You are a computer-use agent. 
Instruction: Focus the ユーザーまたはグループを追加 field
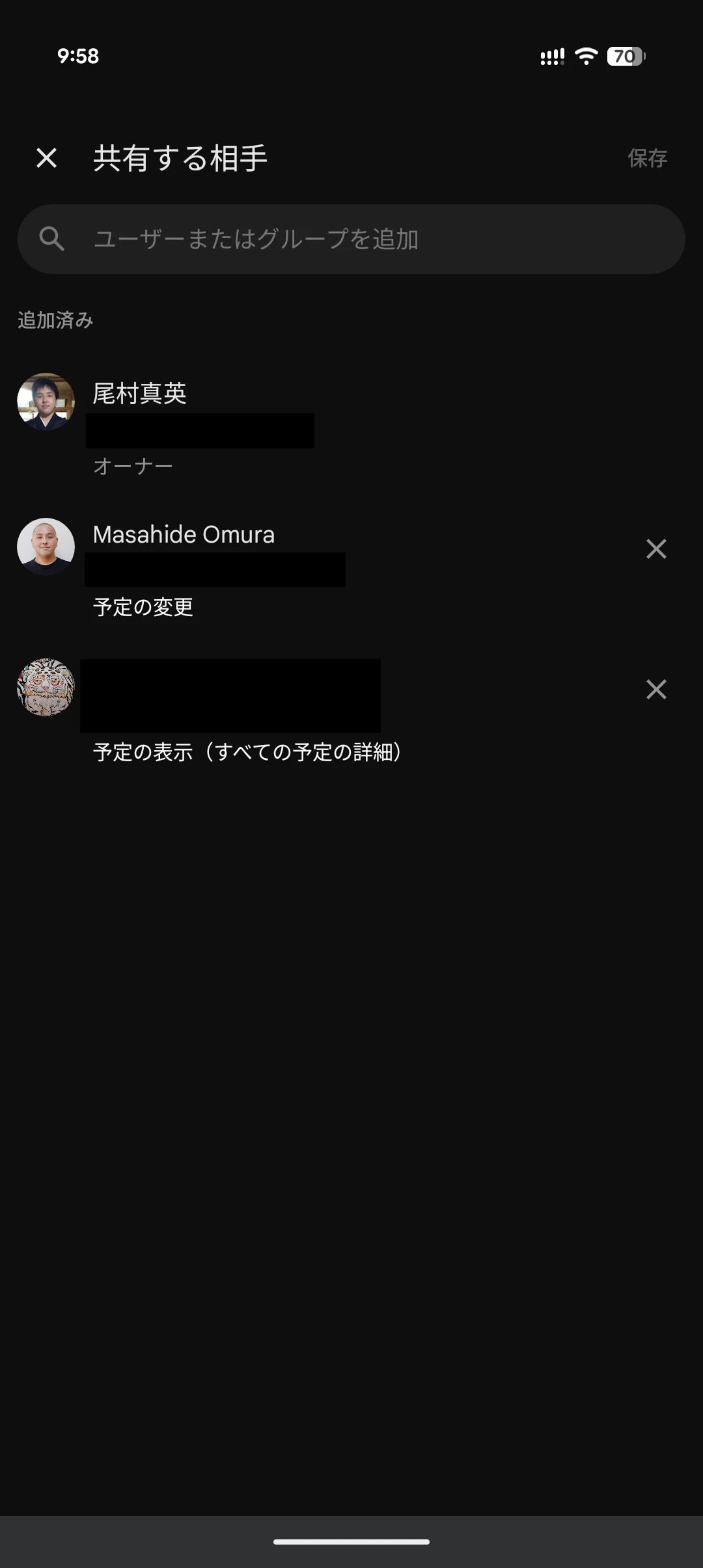(x=351, y=239)
